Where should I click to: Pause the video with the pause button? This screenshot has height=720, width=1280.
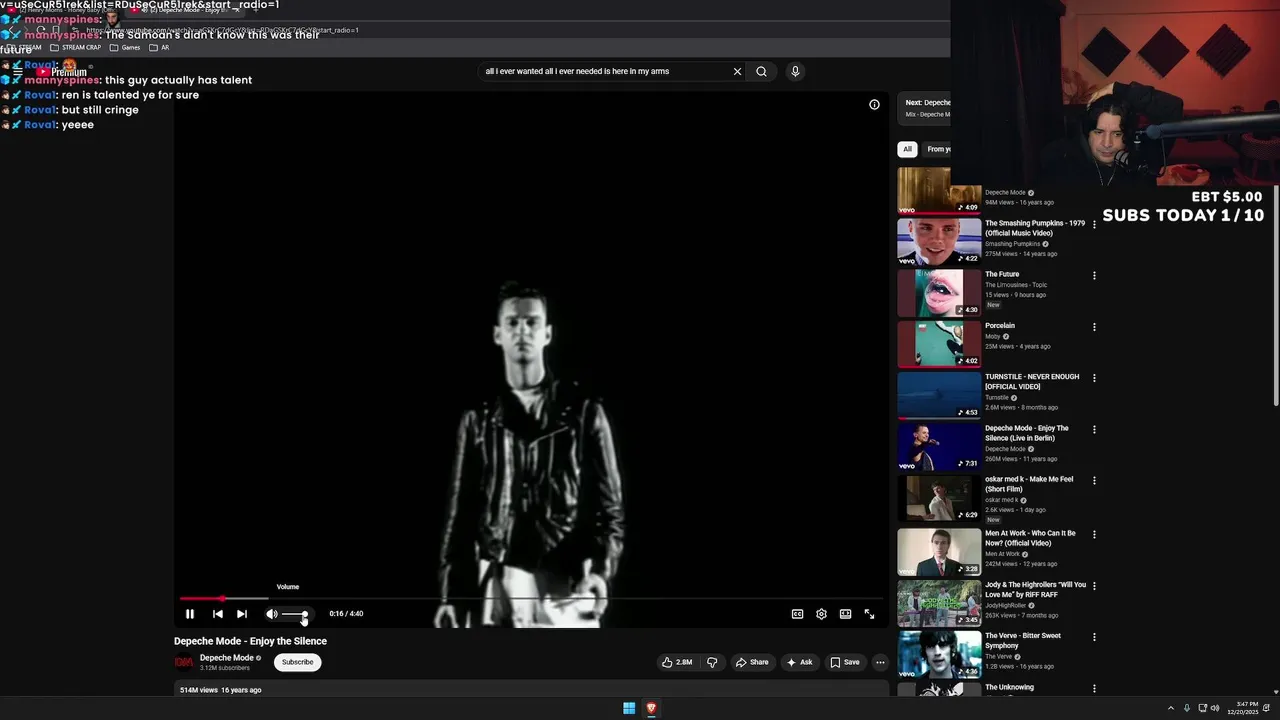coord(190,614)
